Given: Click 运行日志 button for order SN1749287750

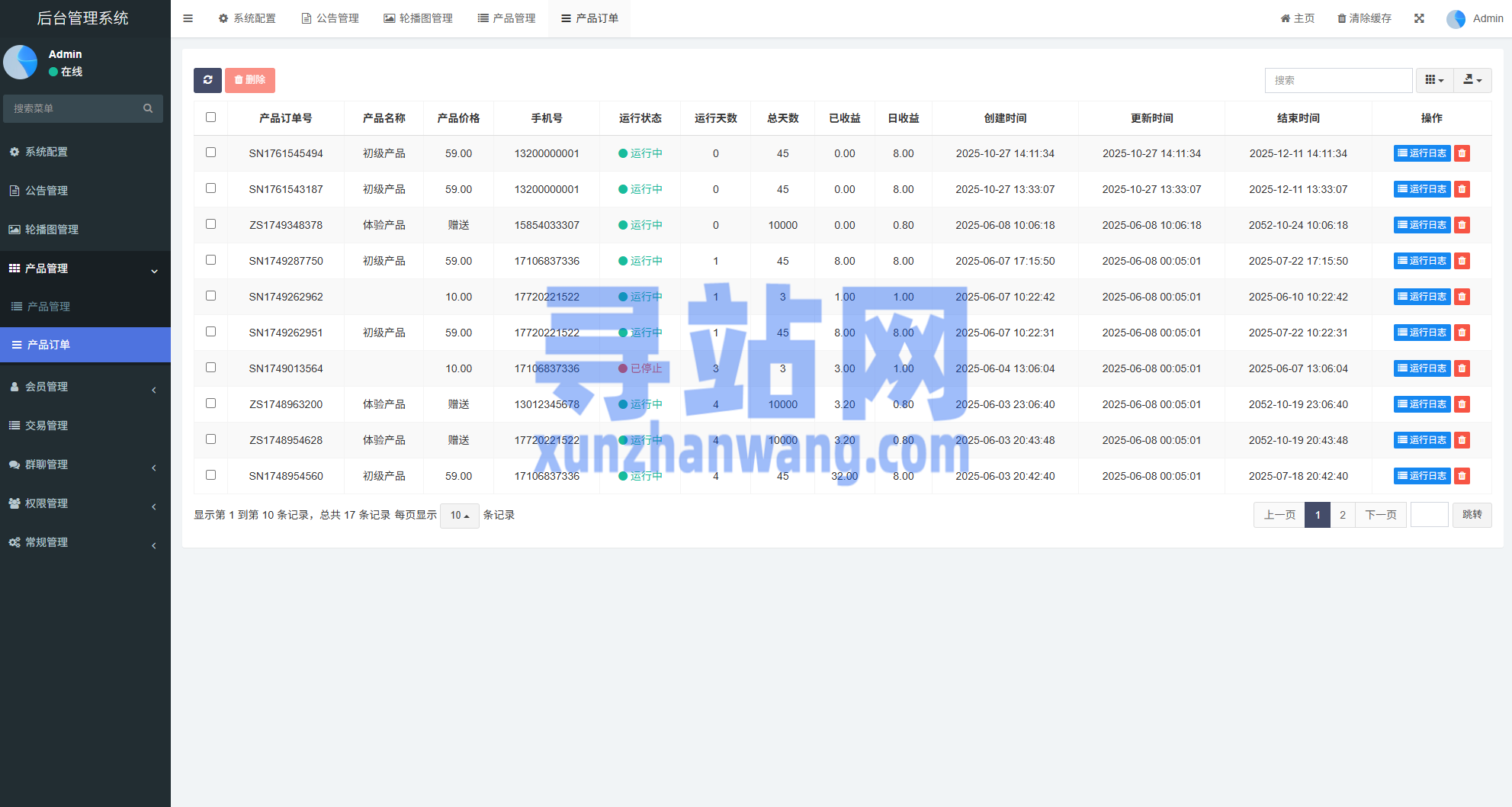Looking at the screenshot, I should [x=1422, y=261].
